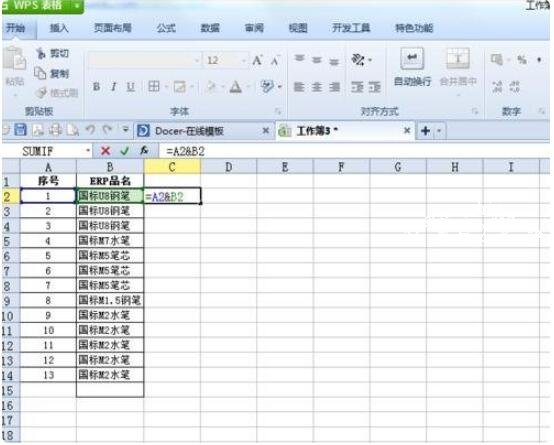Click the plus button for new document tab
The height and width of the screenshot is (445, 554).
[x=425, y=131]
